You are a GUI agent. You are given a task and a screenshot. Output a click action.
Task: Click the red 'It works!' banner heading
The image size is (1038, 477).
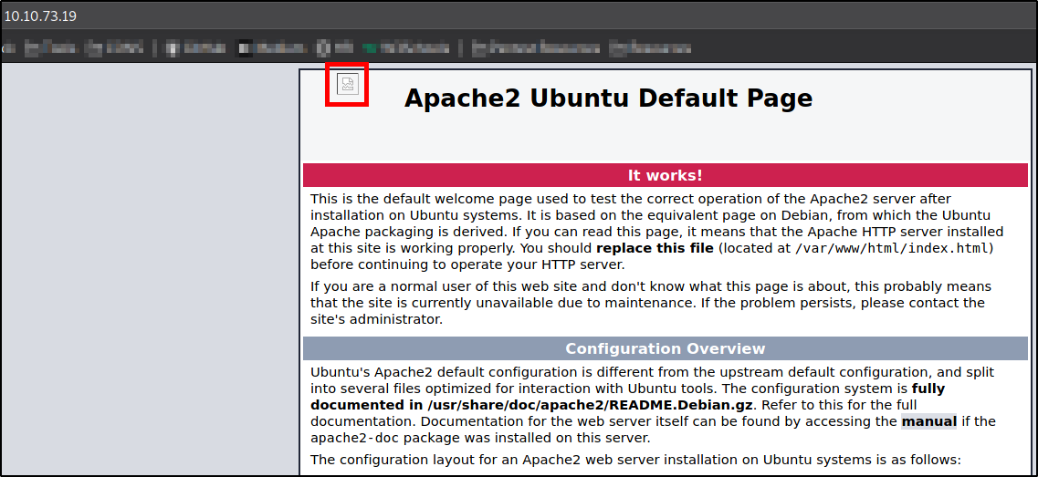(665, 175)
